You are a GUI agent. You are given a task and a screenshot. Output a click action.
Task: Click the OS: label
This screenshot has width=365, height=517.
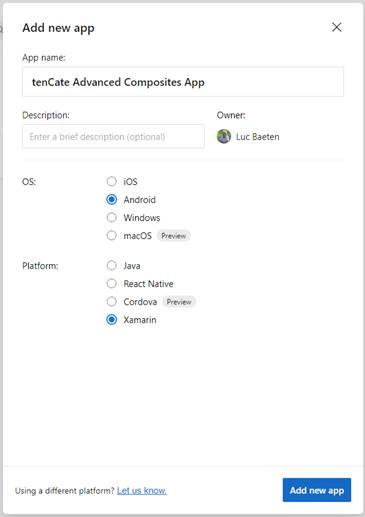coord(29,182)
